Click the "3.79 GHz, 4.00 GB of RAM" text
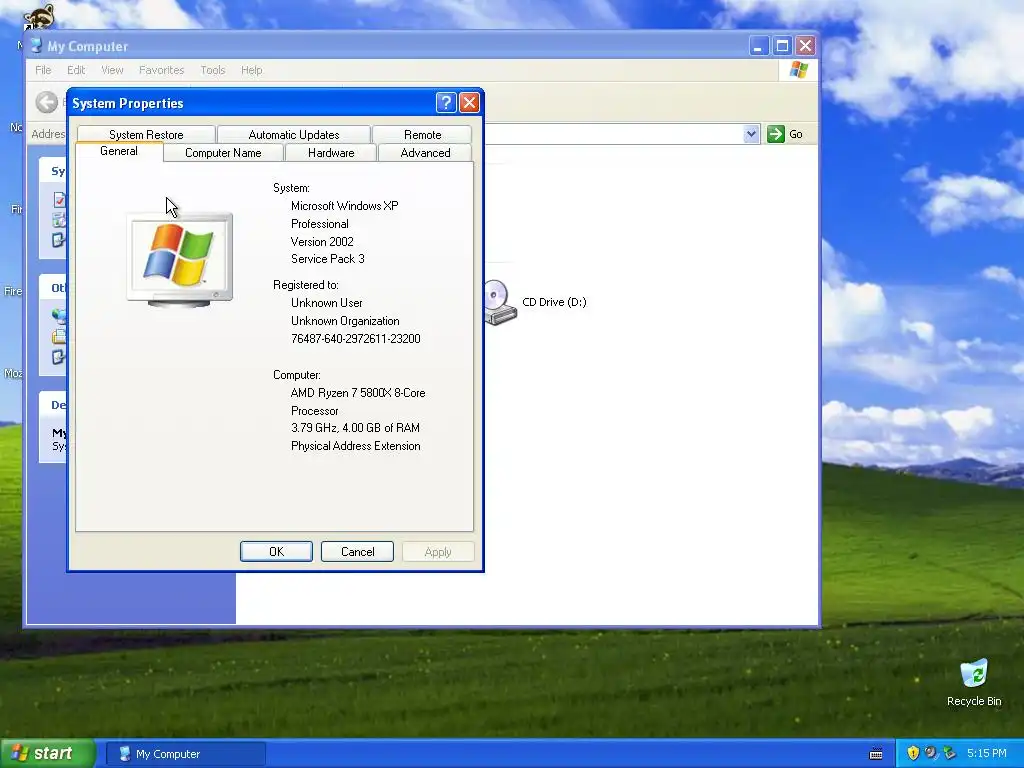1024x768 pixels. click(355, 428)
